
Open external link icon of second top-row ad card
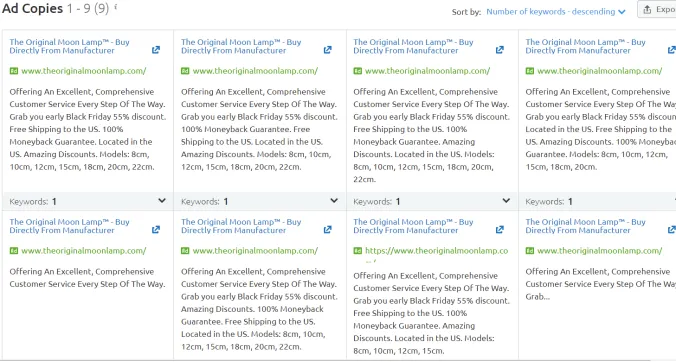(x=328, y=50)
